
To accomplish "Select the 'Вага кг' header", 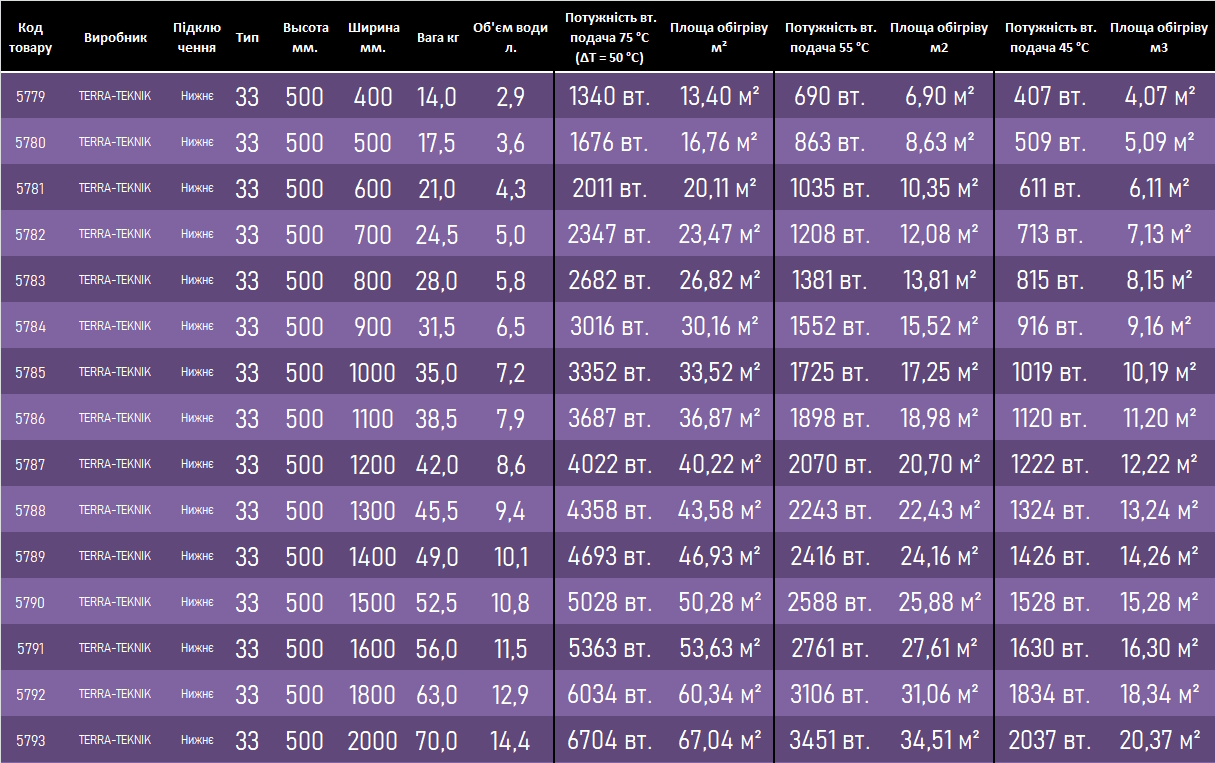I will point(438,37).
